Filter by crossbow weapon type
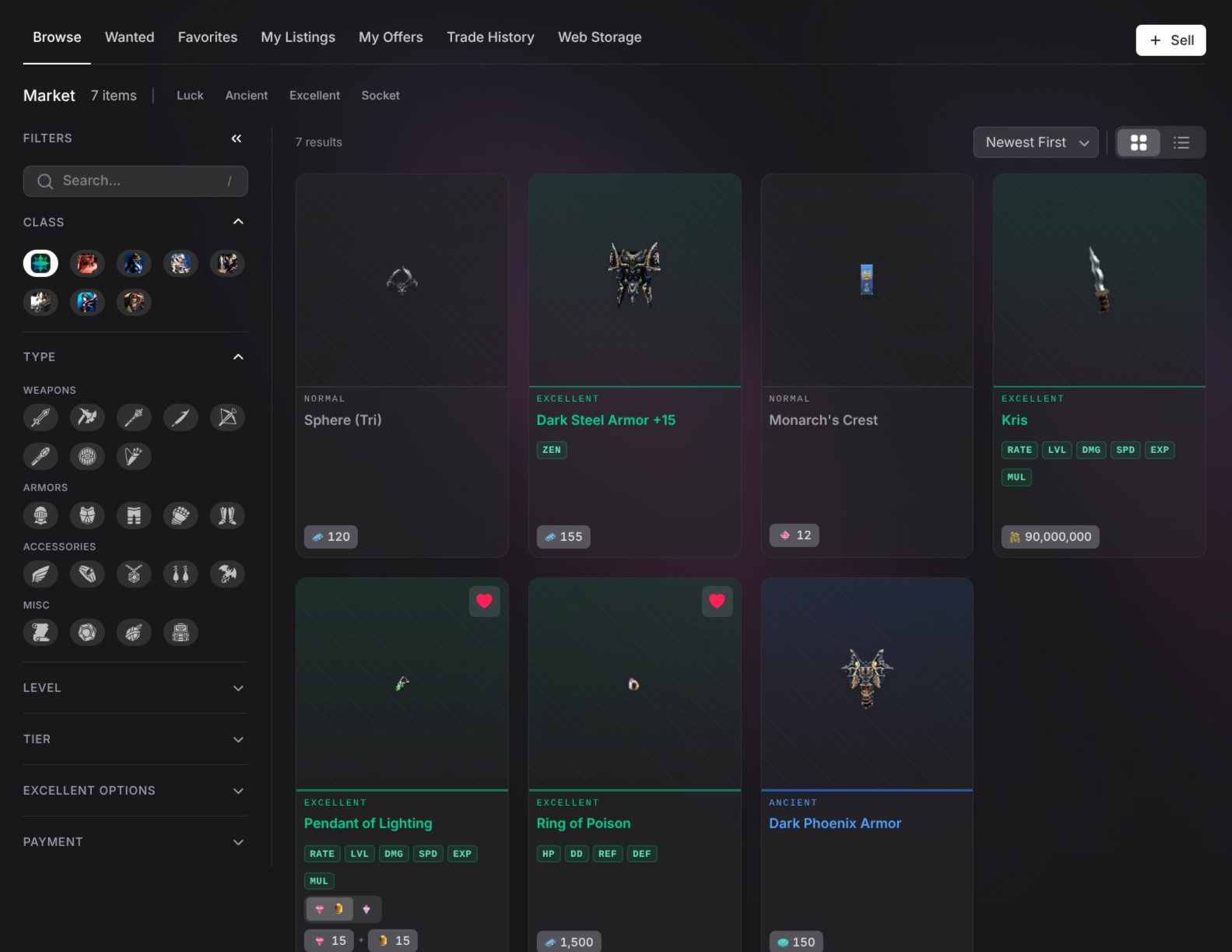The height and width of the screenshot is (952, 1232). 227,417
